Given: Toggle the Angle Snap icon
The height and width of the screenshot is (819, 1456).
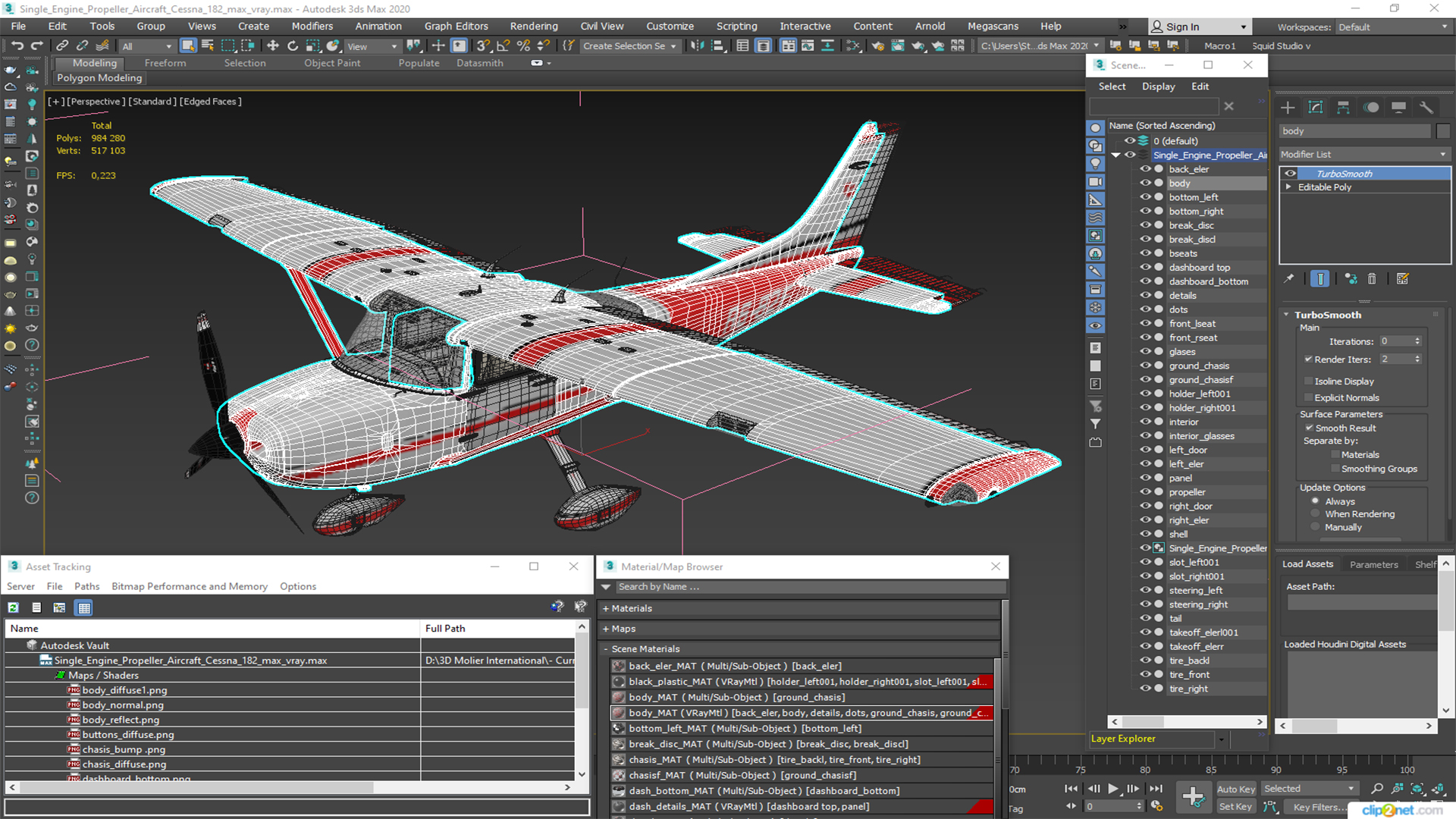Looking at the screenshot, I should 504,45.
